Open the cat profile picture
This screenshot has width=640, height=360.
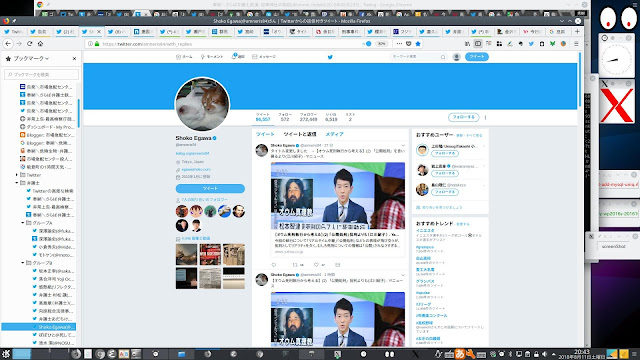pos(202,104)
